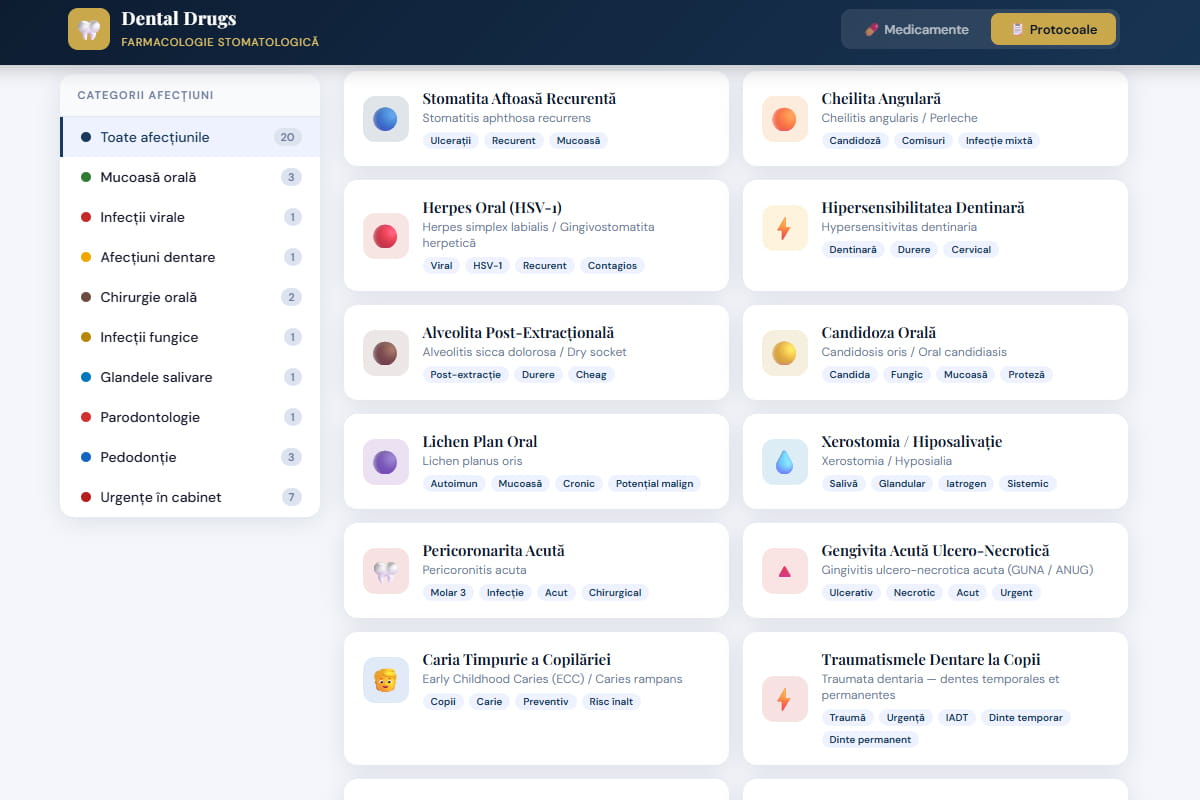
Task: Click the purple sphere icon for Lichen Plan Oral
Action: 385,462
